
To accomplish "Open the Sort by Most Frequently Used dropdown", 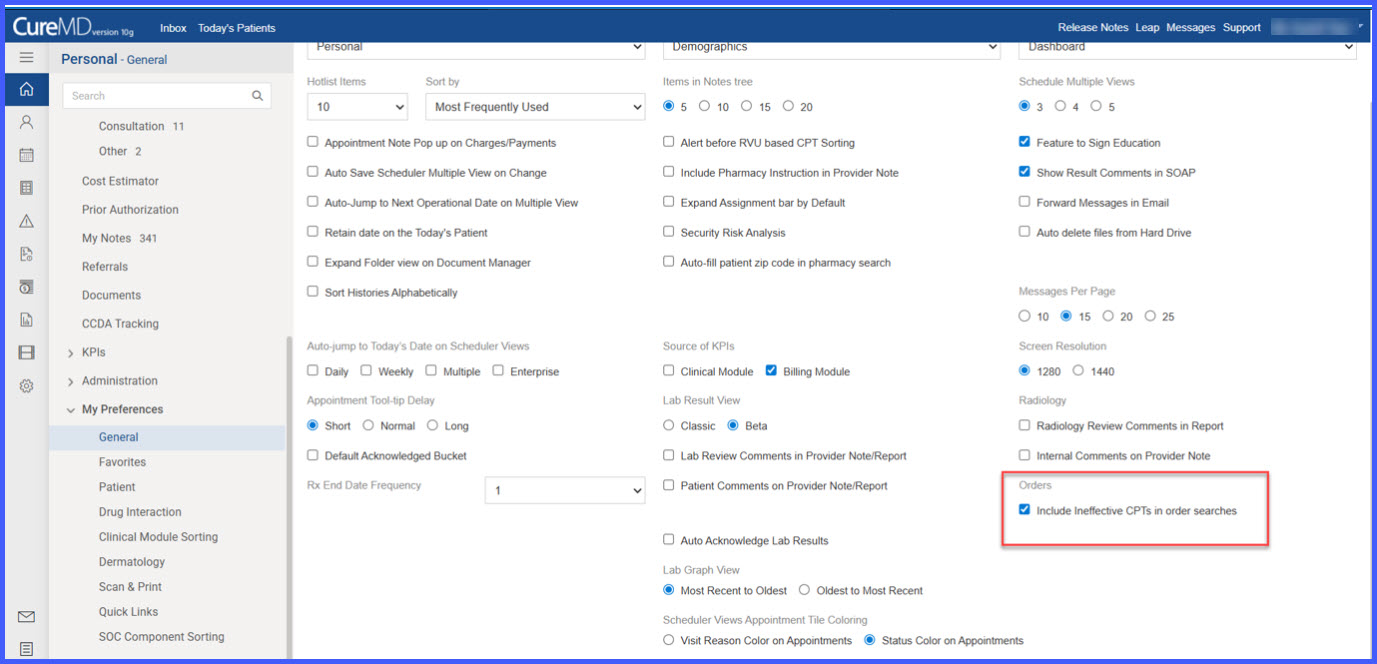I will tap(535, 107).
